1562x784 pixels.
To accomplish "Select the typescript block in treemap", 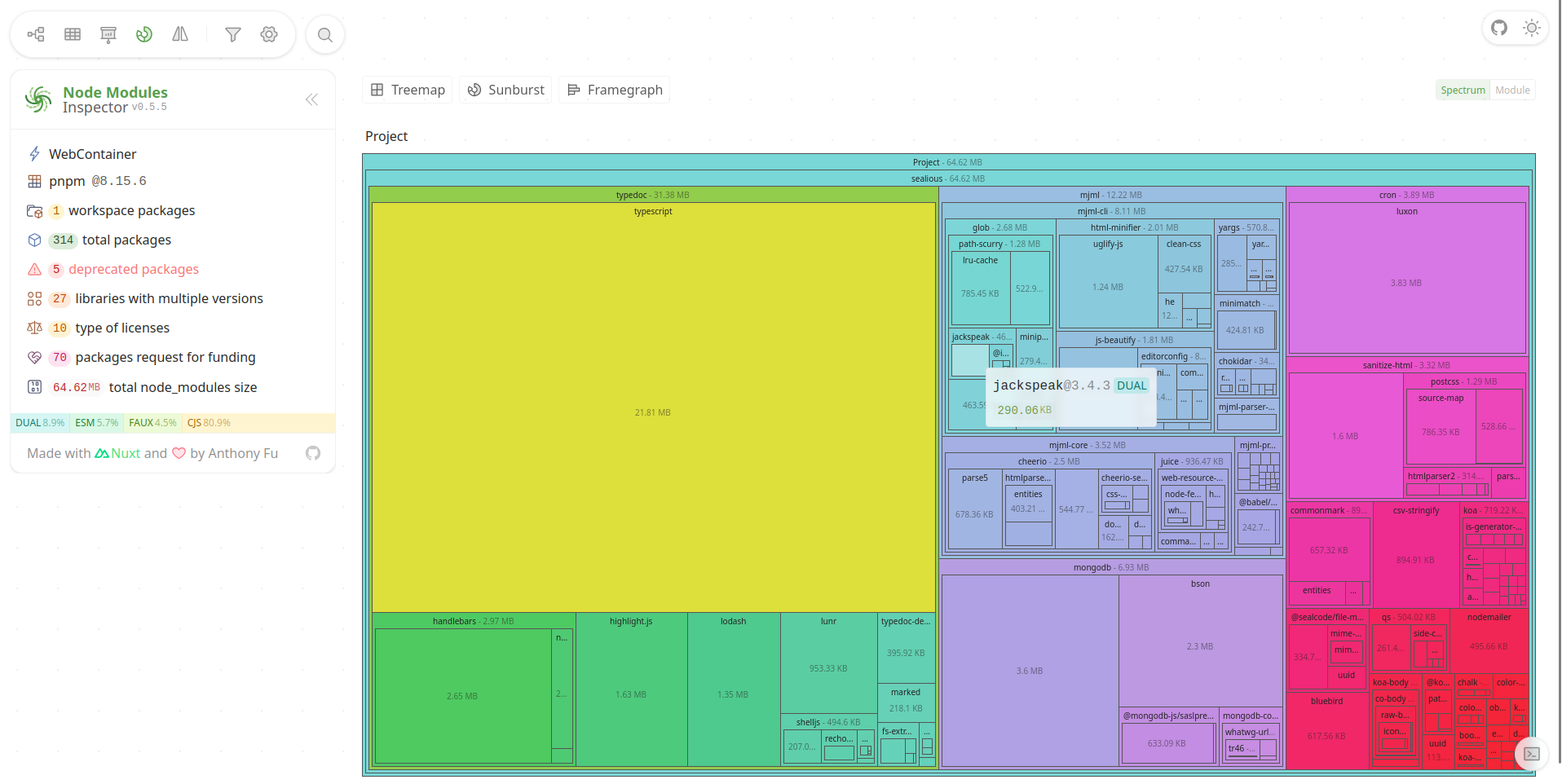I will pyautogui.click(x=653, y=407).
